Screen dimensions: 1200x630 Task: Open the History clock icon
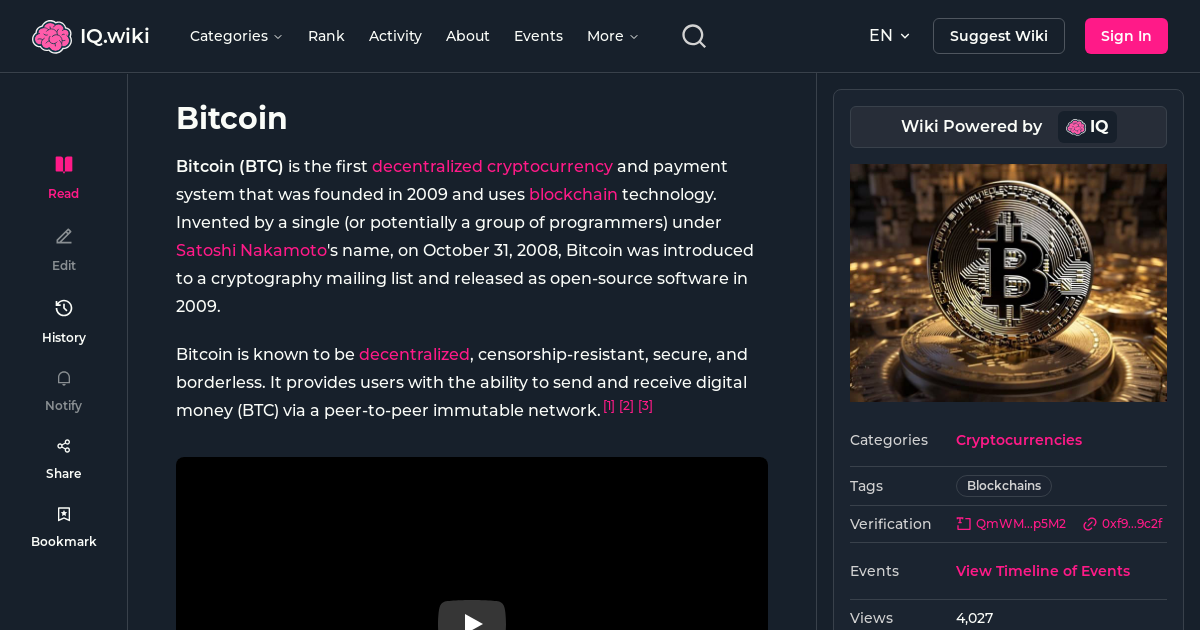click(63, 308)
